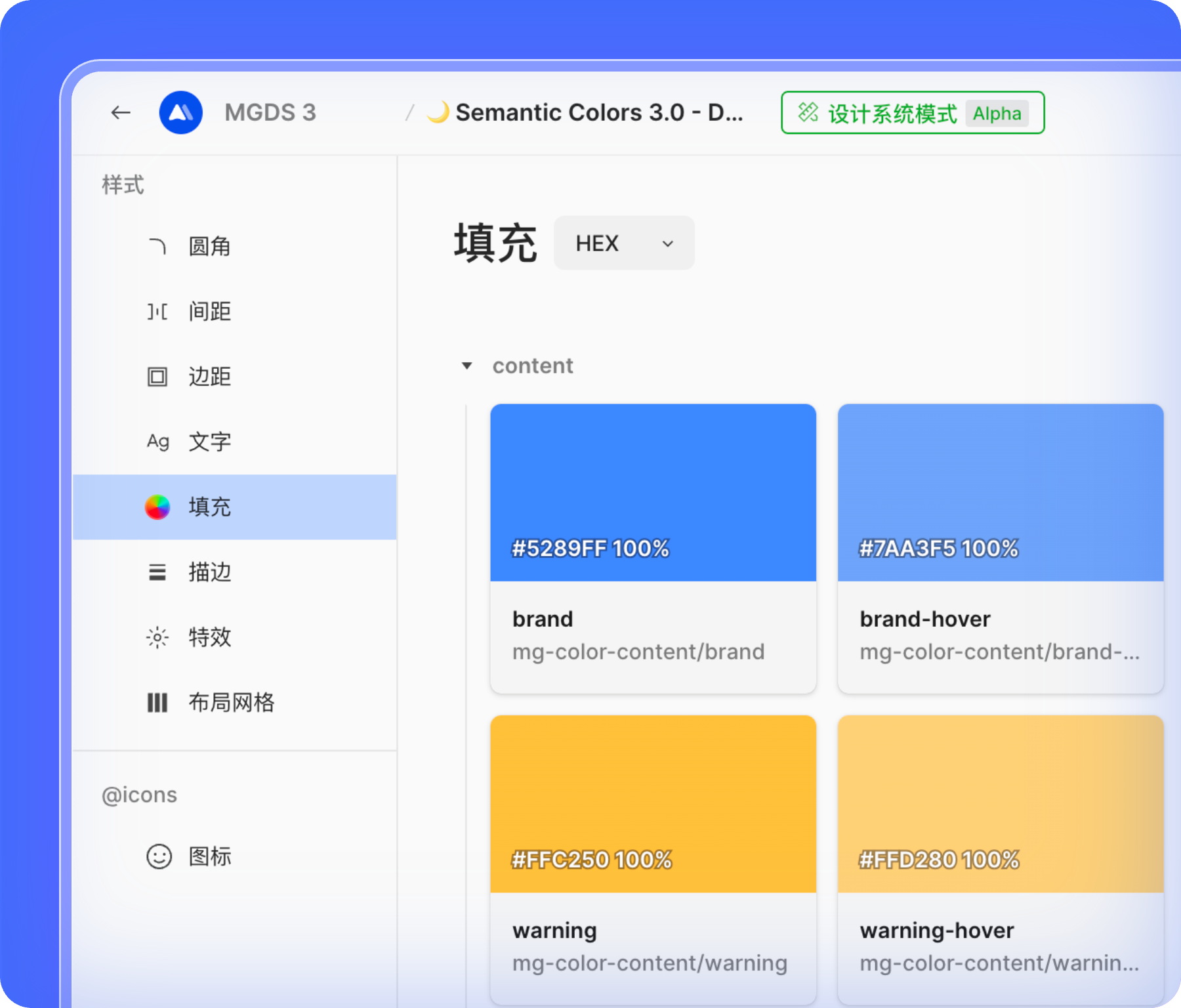The width and height of the screenshot is (1181, 1008).
Task: Open the @icons section
Action: tap(139, 794)
